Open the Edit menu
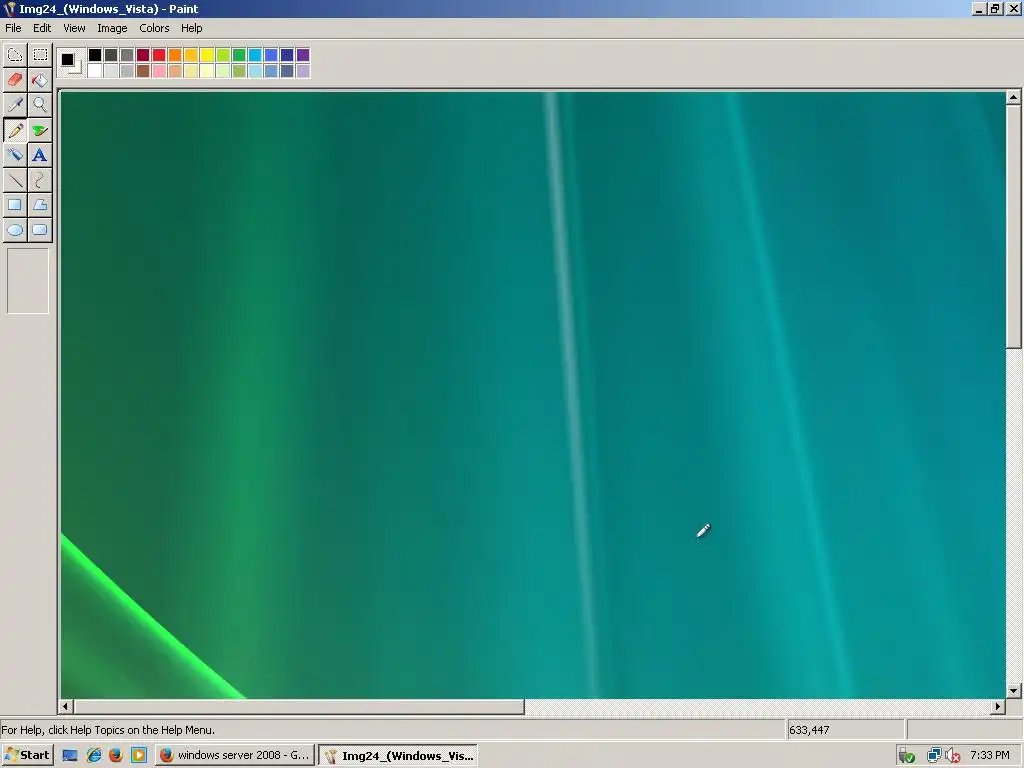1024x768 pixels. tap(42, 28)
